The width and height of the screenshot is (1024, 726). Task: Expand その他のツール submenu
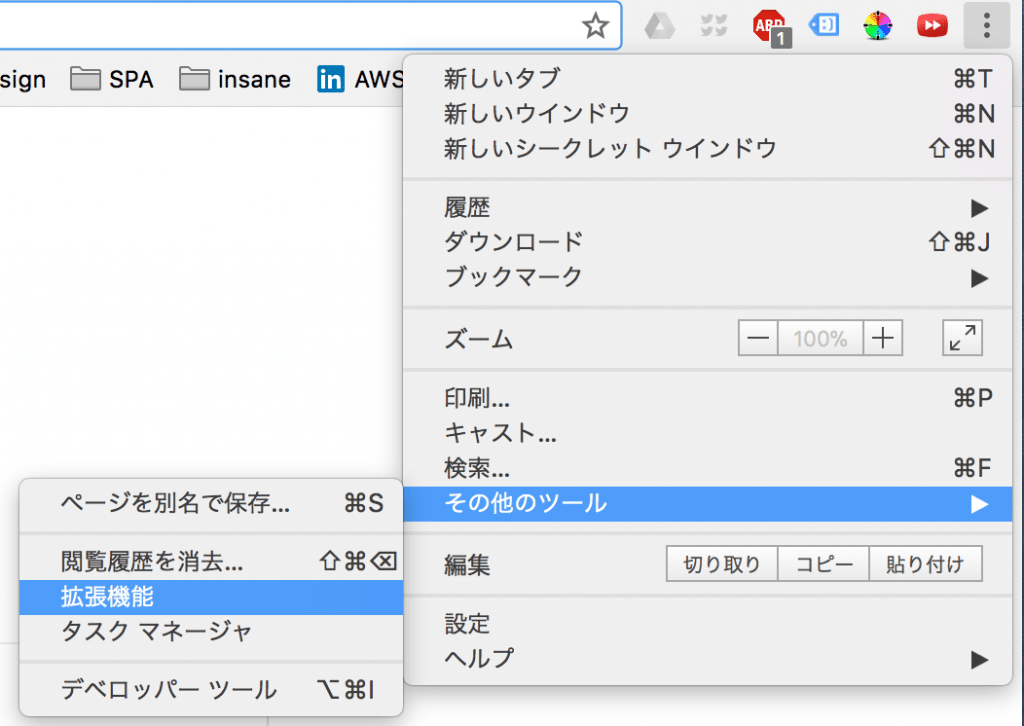point(707,504)
